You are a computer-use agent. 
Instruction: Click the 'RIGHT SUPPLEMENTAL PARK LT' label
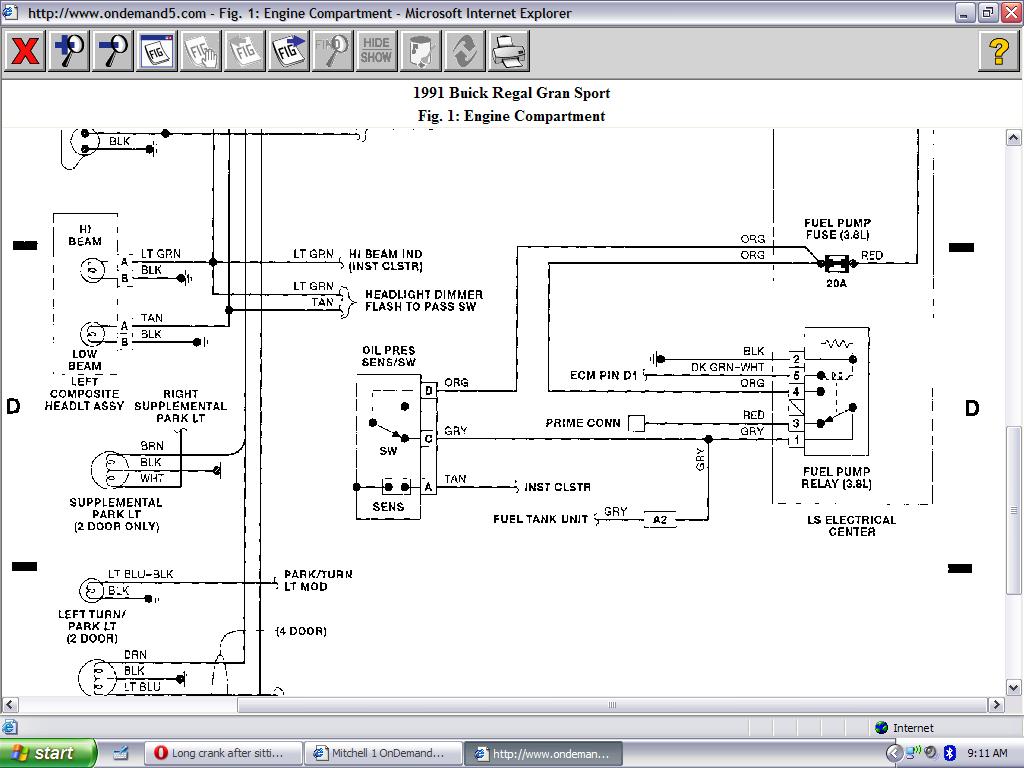pyautogui.click(x=181, y=406)
